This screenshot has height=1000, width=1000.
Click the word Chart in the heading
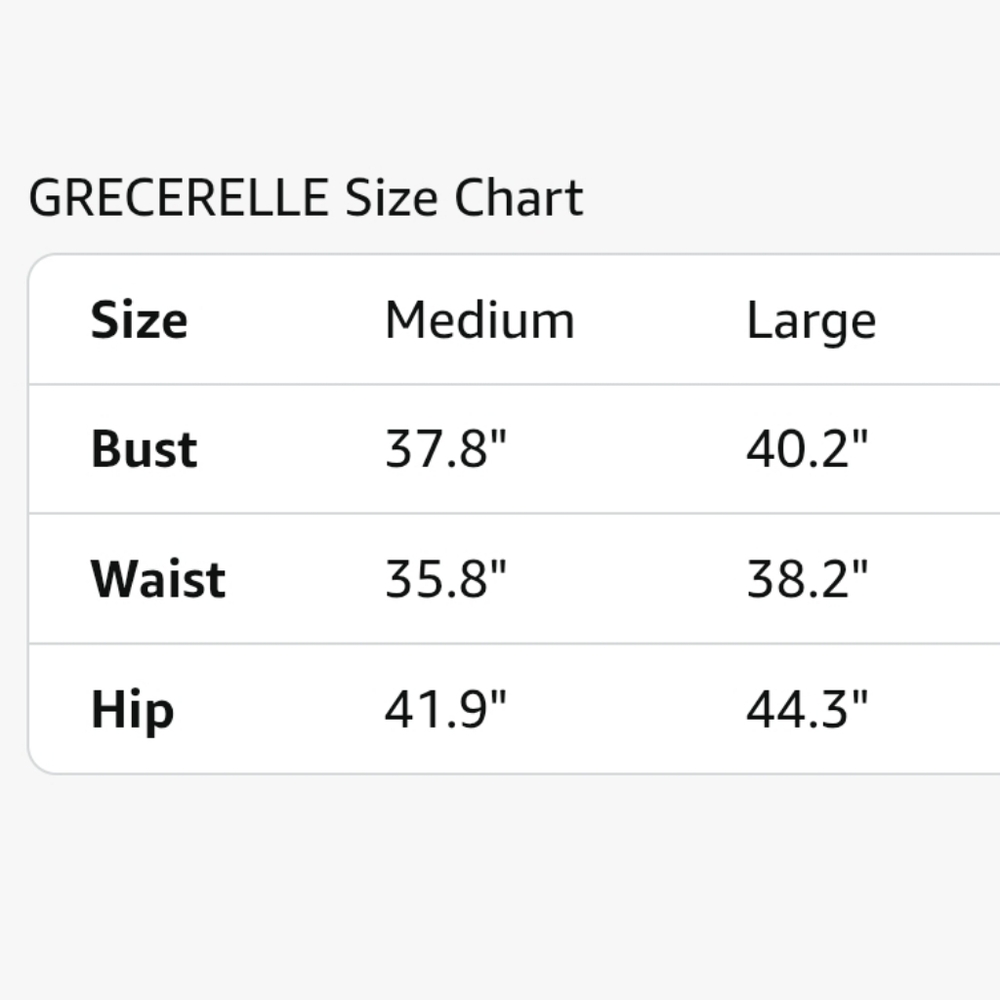(518, 198)
